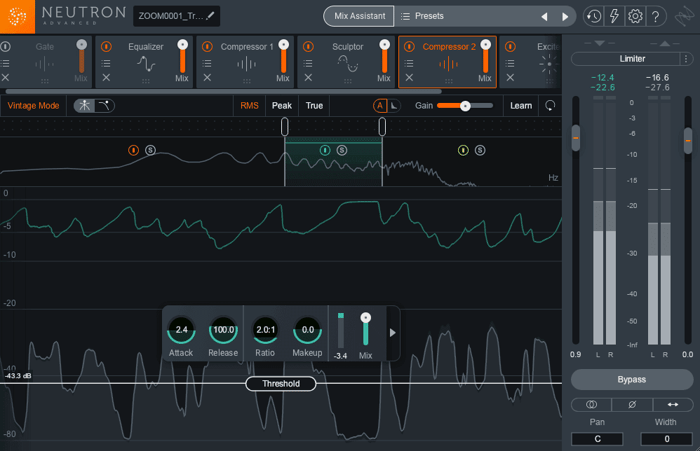Remove the Exciter module

coord(510,78)
